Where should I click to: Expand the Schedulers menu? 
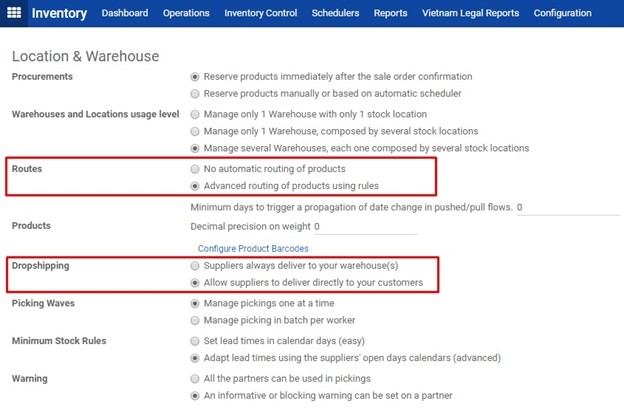click(335, 13)
